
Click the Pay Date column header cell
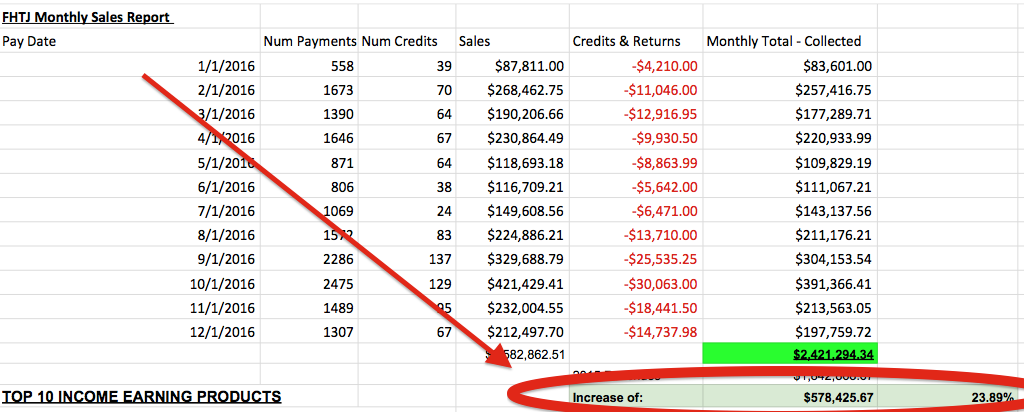[x=30, y=41]
